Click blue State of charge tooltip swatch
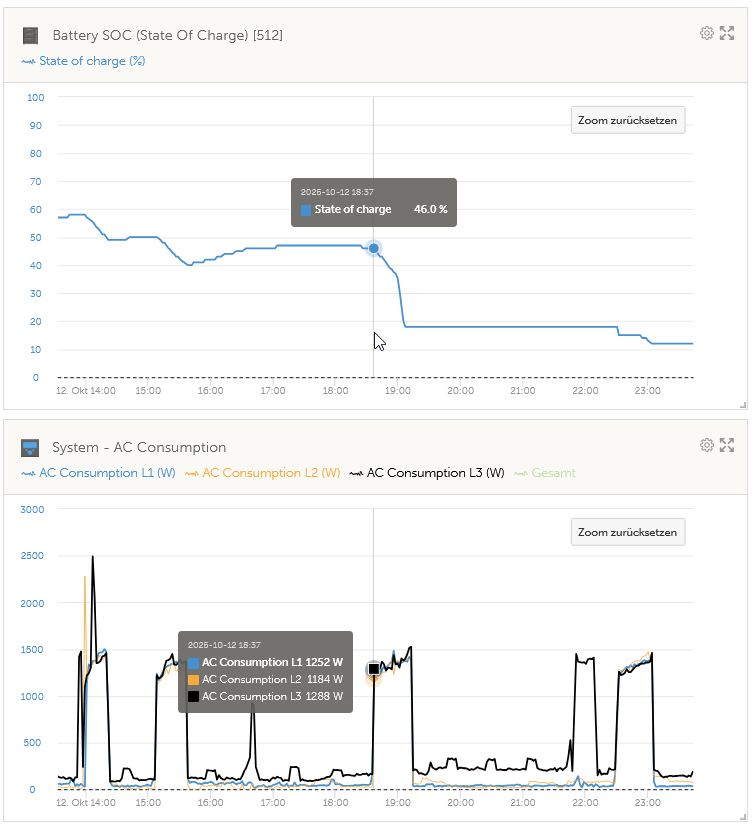 pyautogui.click(x=306, y=210)
